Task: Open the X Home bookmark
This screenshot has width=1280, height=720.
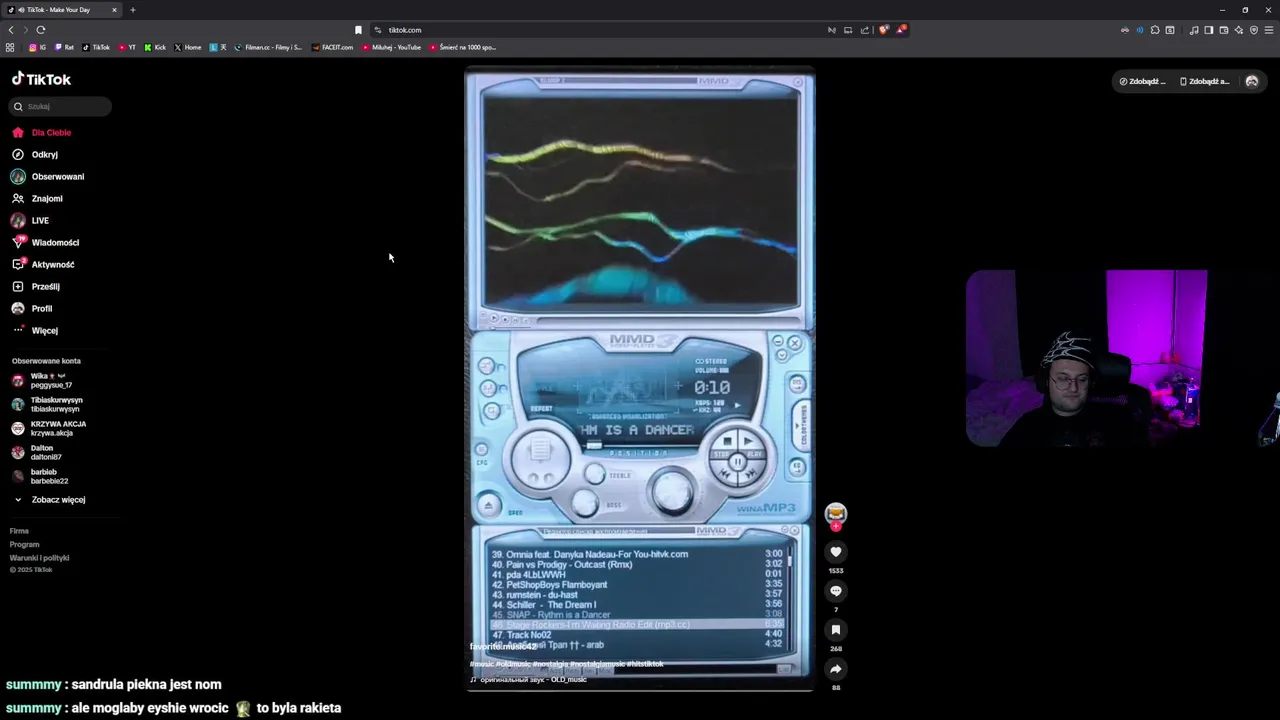Action: tap(188, 47)
